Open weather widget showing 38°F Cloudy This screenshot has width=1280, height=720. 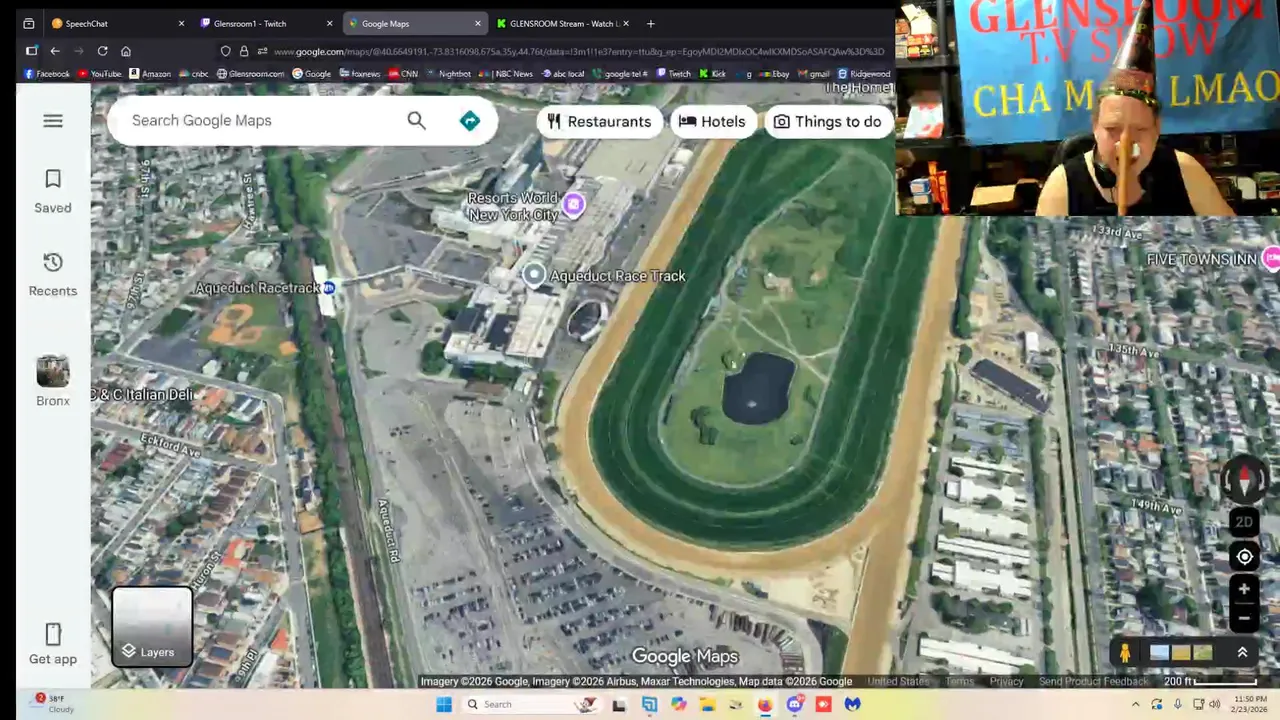(53, 704)
